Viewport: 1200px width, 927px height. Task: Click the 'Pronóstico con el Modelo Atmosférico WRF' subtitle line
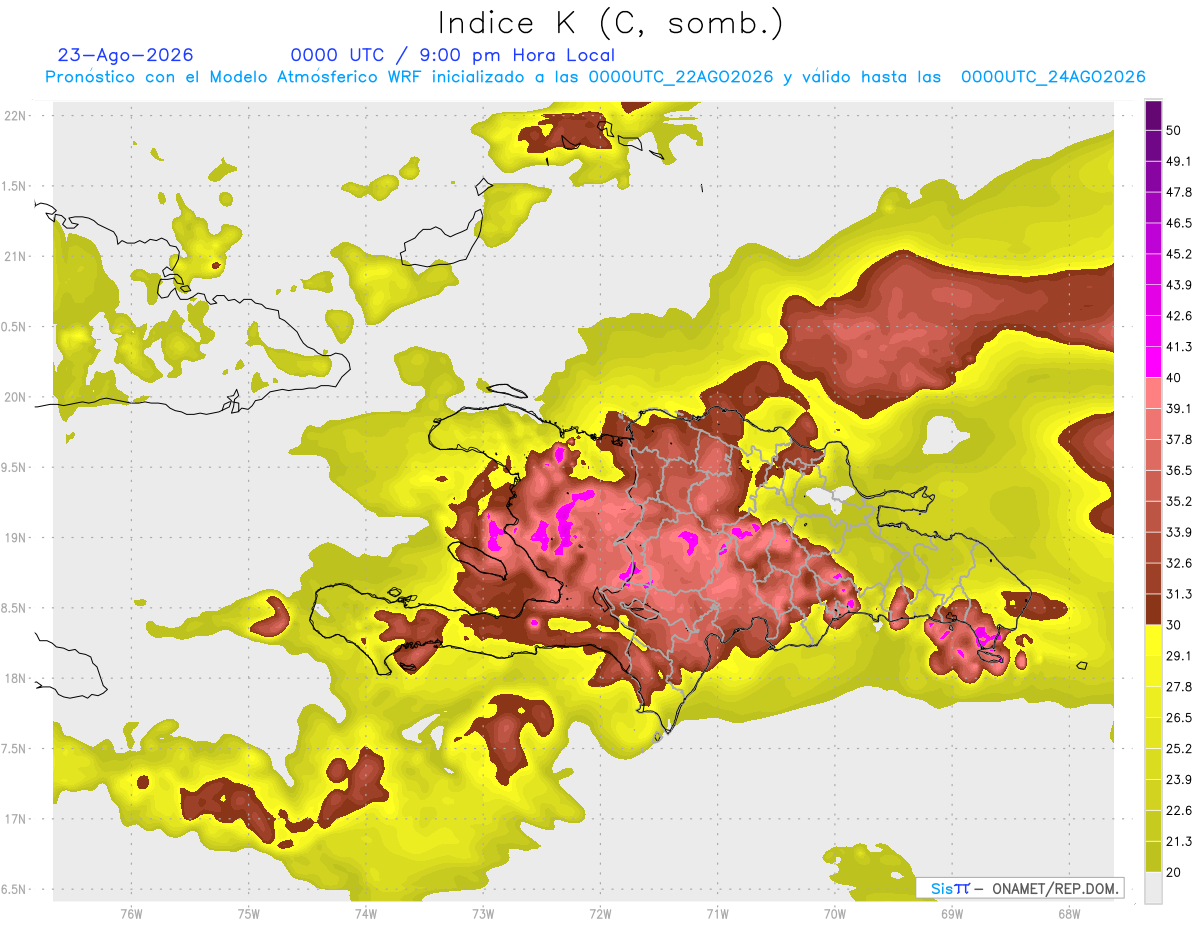595,77
